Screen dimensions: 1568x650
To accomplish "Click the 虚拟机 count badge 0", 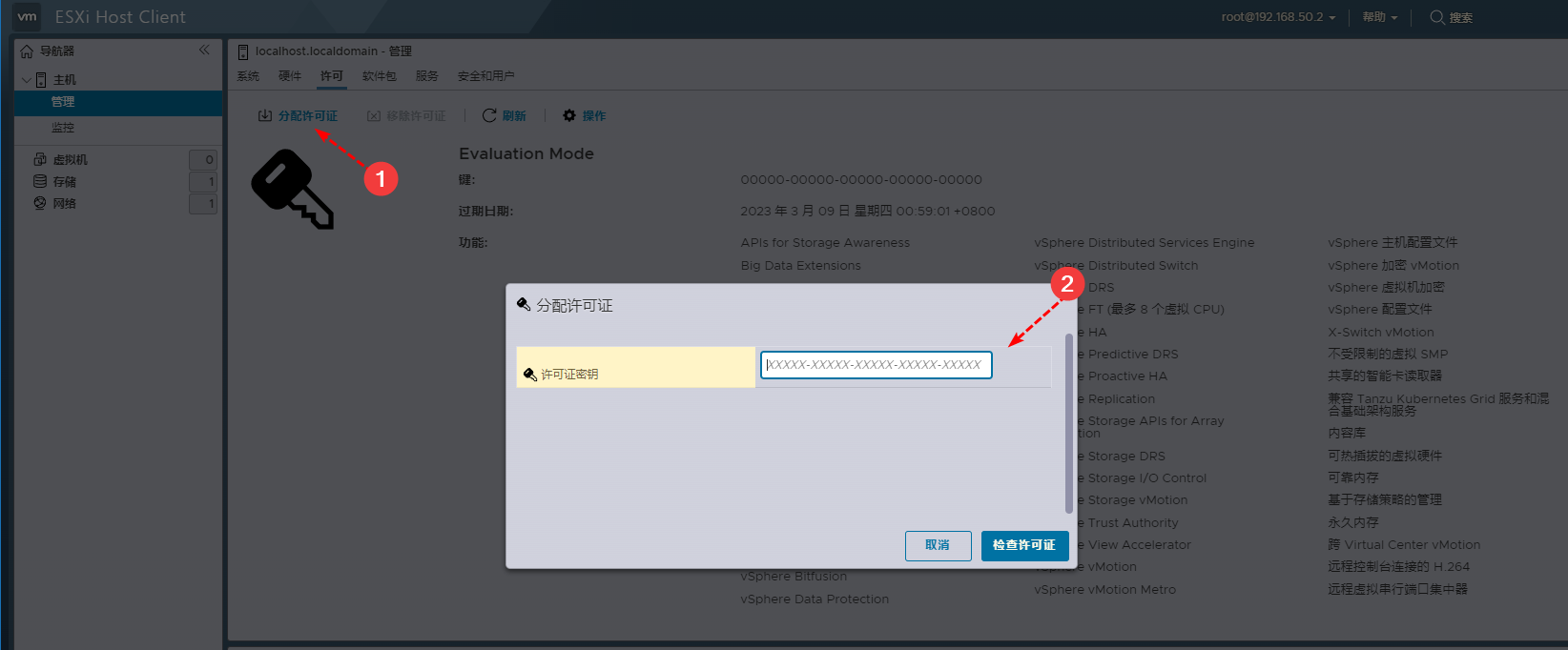I will (x=203, y=160).
